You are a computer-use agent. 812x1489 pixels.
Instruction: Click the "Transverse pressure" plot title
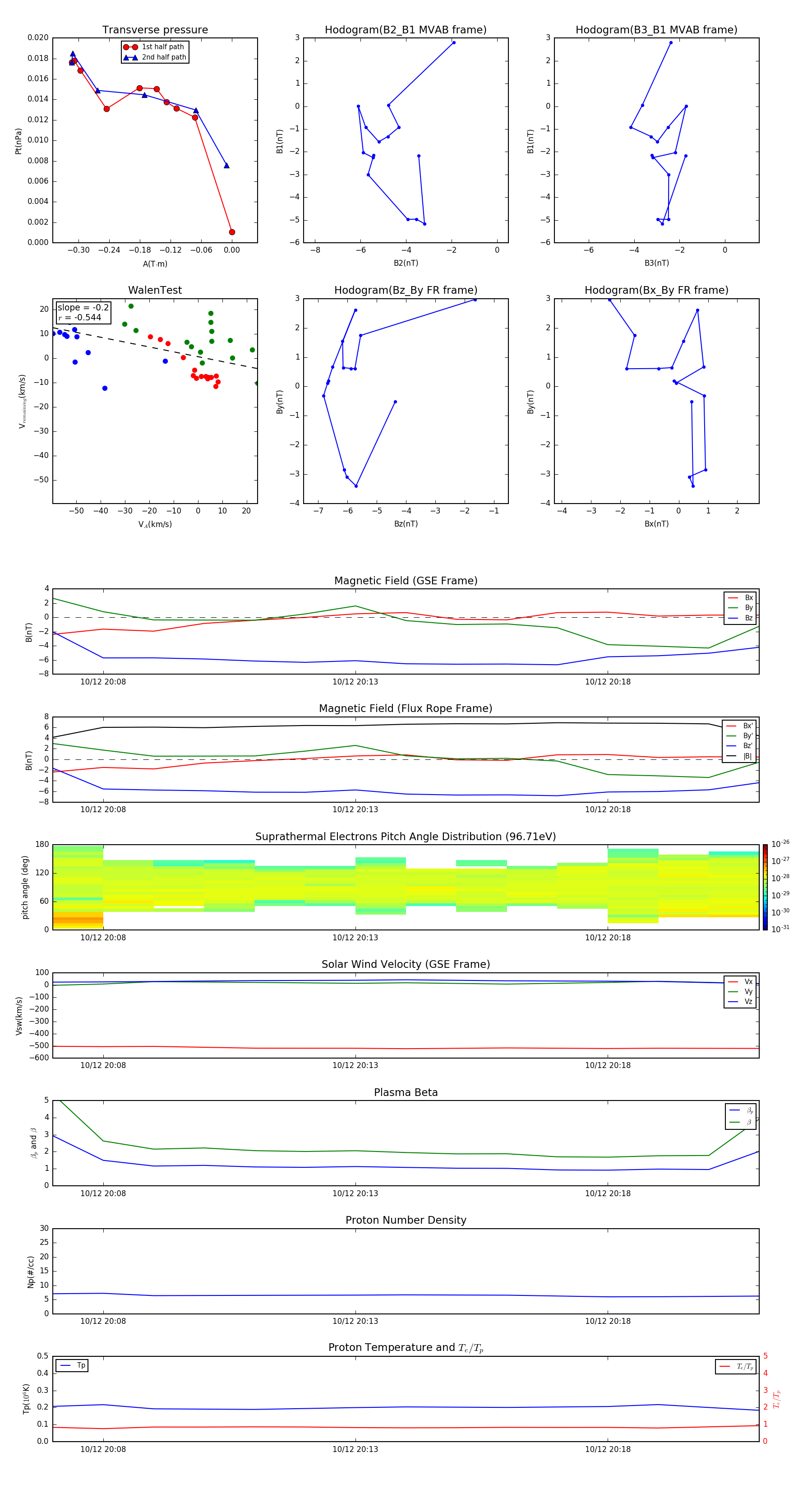tap(155, 30)
